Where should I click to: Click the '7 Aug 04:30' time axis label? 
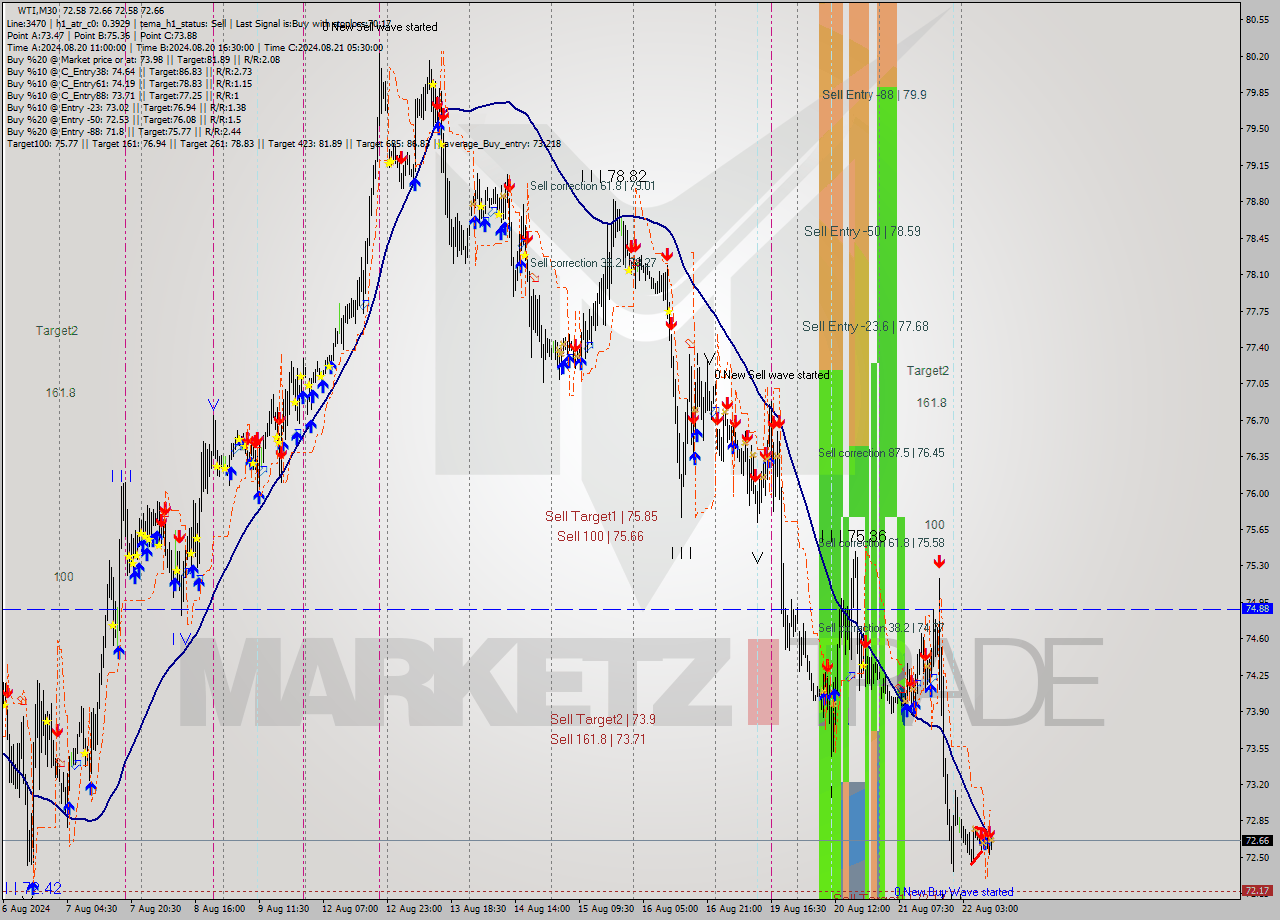92,909
